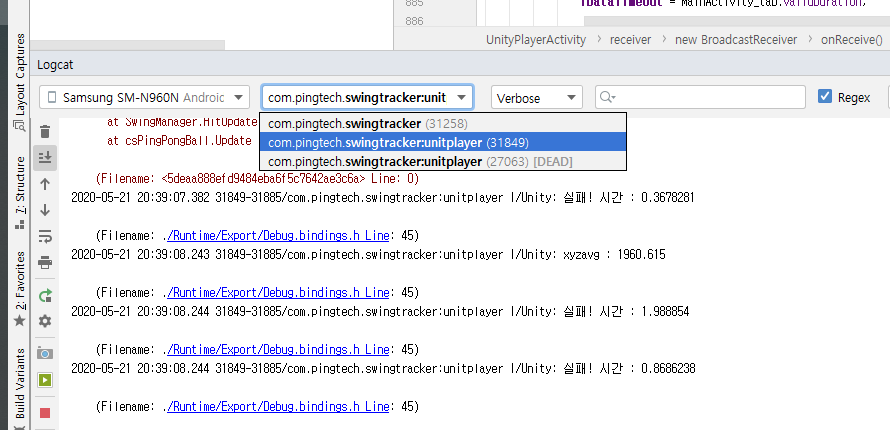Select com.pingtech.swingtracker (31258) process
This screenshot has height=430, width=890.
[443, 123]
